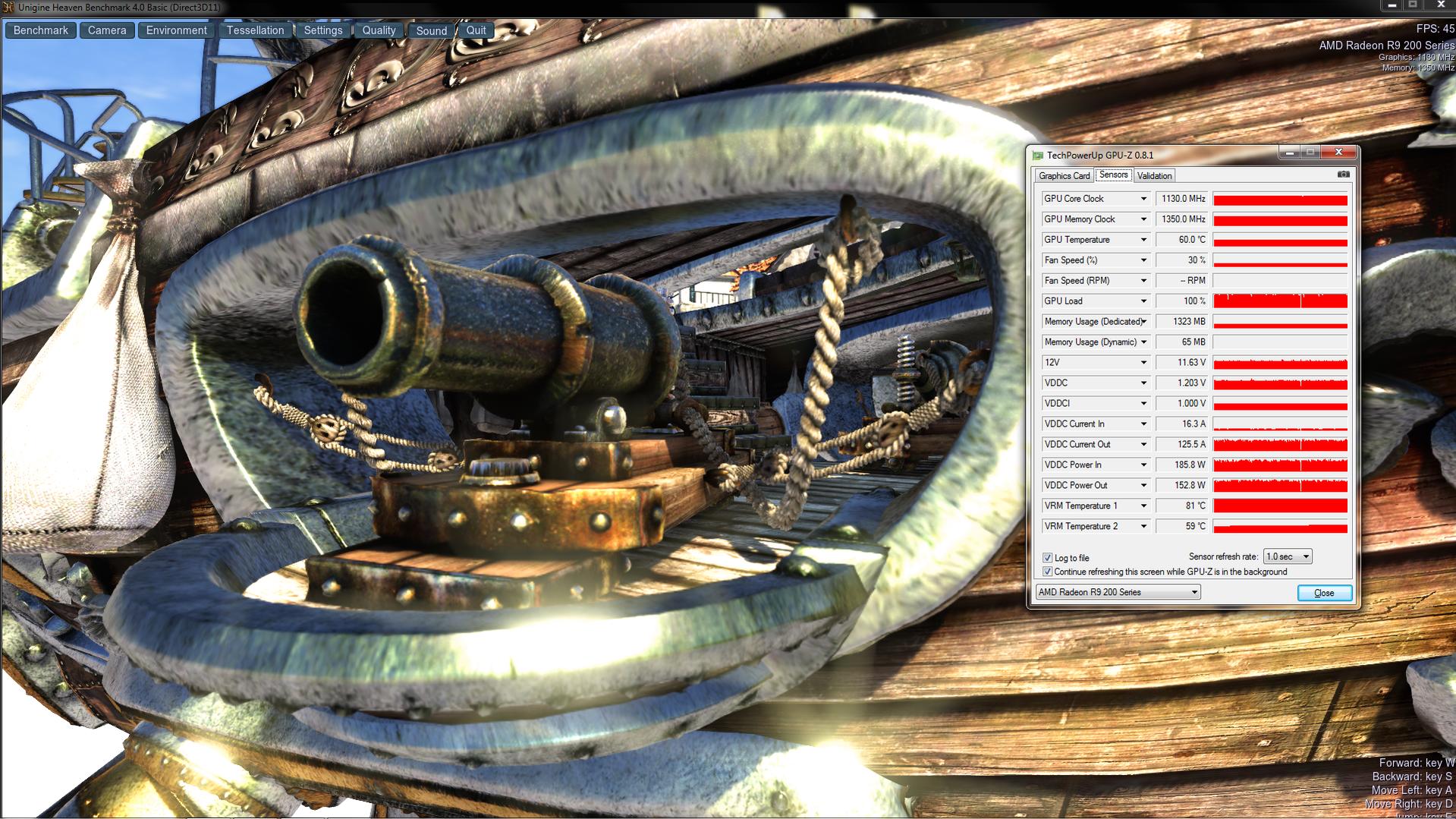Minimize the GPU-Z window
The height and width of the screenshot is (819, 1456).
pos(1289,153)
